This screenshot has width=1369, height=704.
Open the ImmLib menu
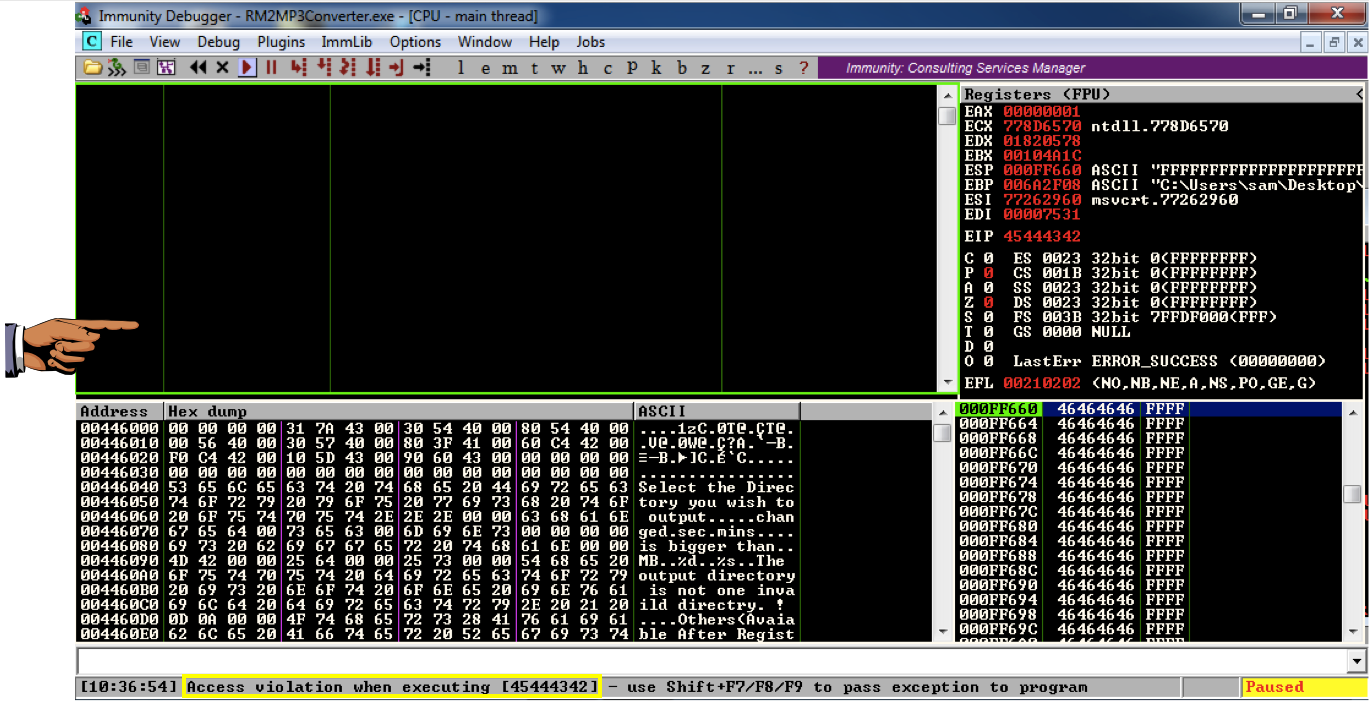[347, 42]
